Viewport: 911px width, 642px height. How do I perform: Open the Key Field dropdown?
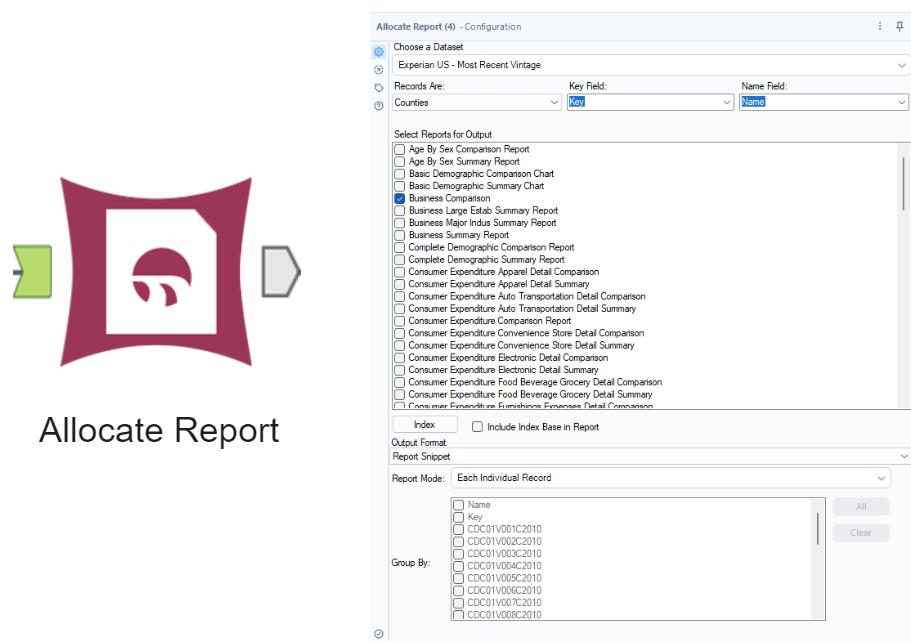click(650, 102)
